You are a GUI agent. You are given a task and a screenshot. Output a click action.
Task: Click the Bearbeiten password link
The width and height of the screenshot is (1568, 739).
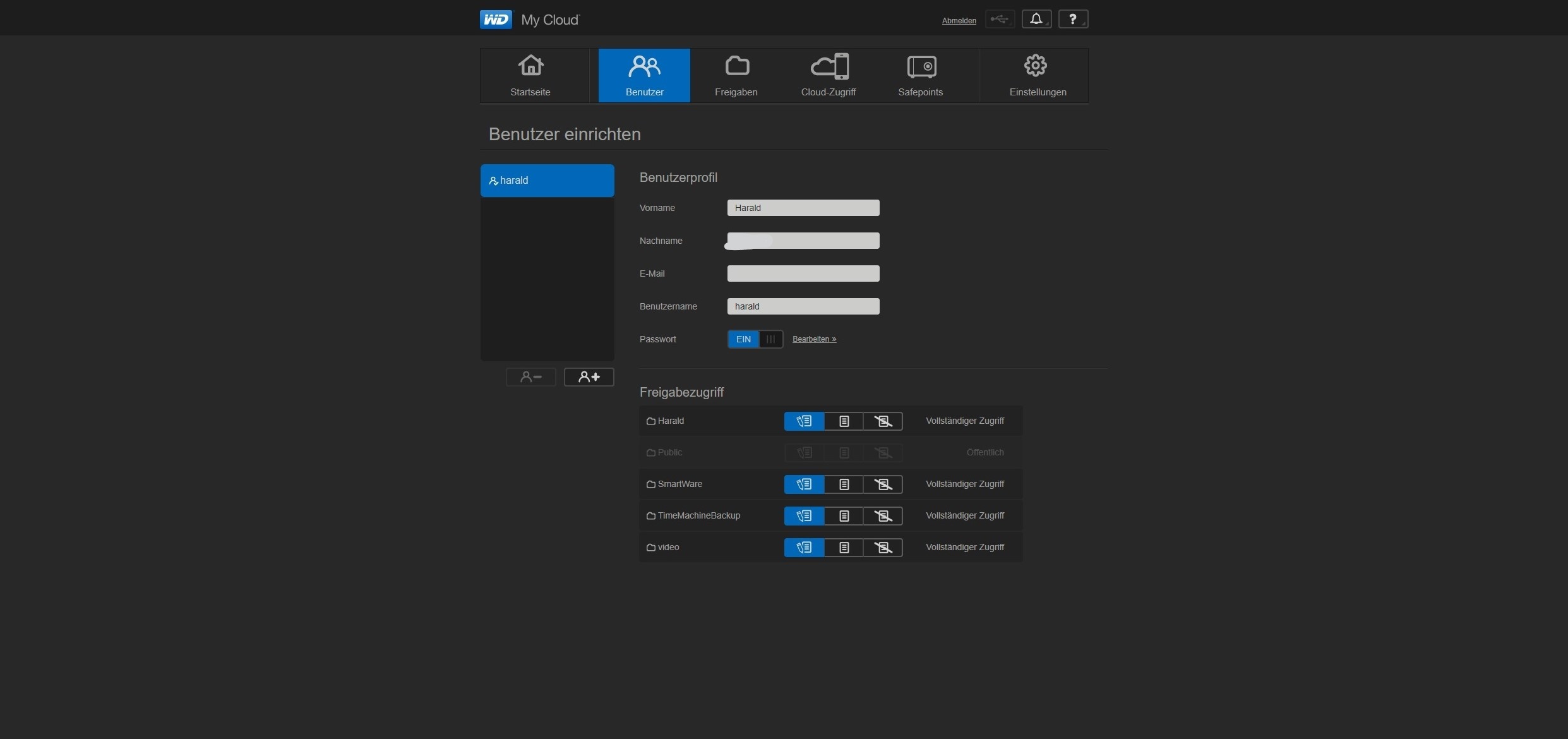814,339
